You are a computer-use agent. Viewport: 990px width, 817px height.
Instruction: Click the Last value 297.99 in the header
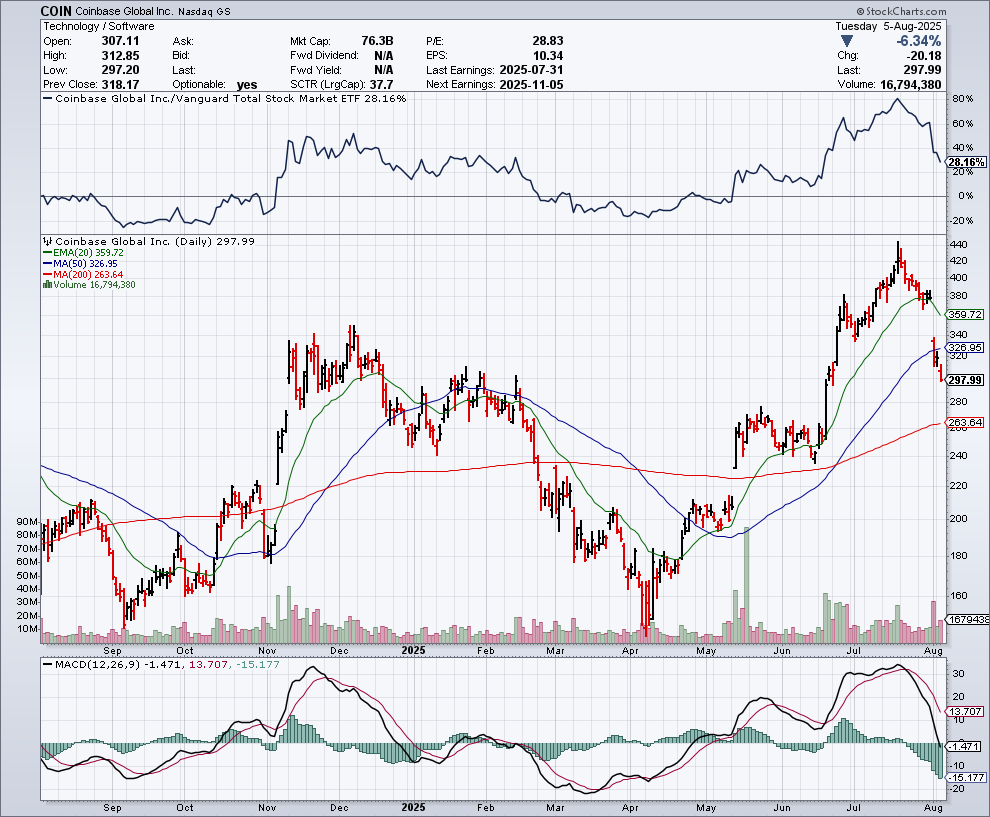point(922,70)
